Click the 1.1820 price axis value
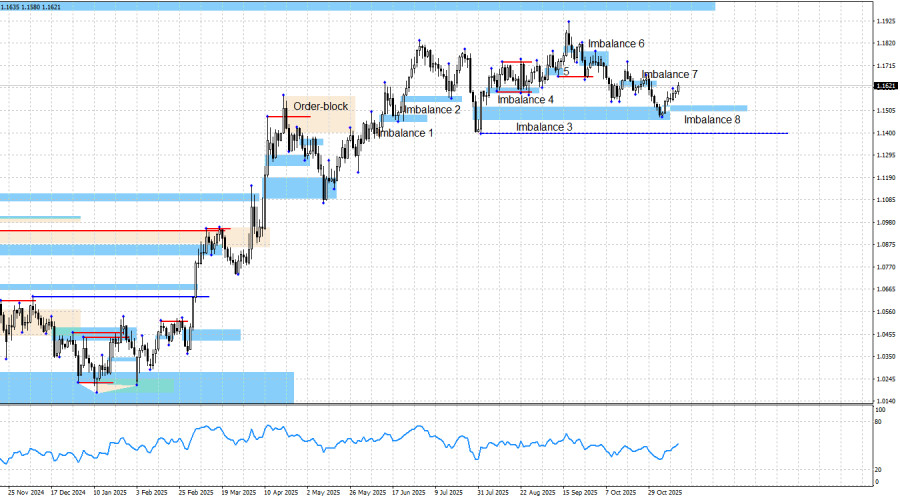900x500 pixels. click(x=886, y=44)
